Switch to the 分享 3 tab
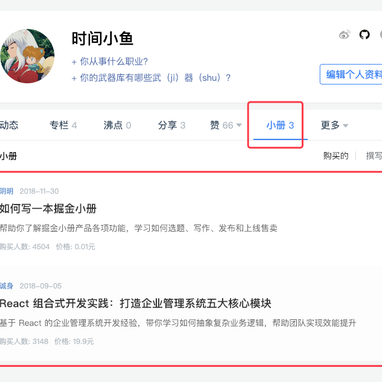This screenshot has height=382, width=382. pyautogui.click(x=171, y=125)
